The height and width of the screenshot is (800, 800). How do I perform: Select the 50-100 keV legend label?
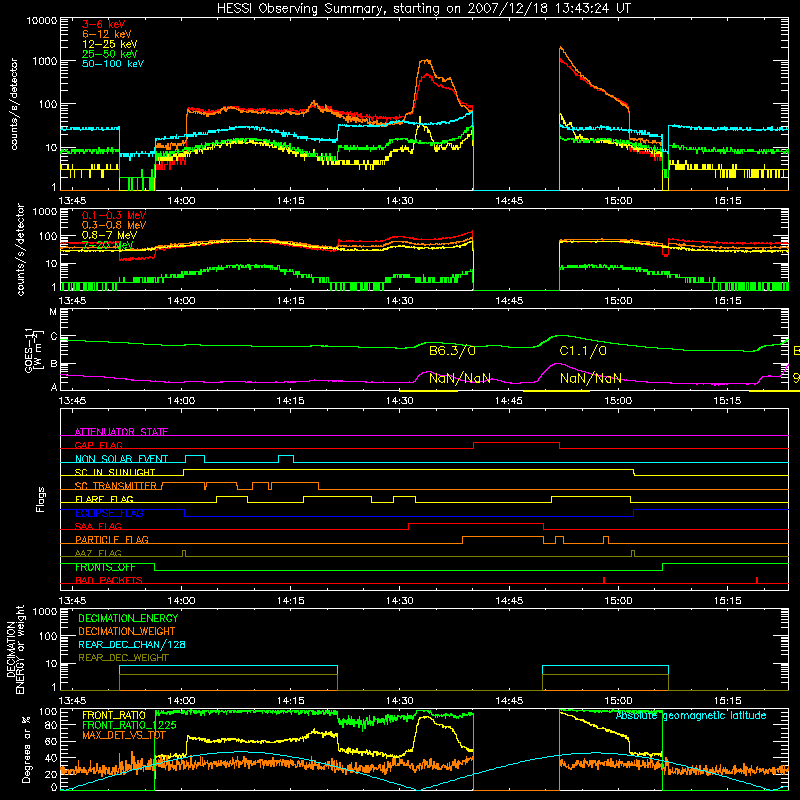point(113,64)
